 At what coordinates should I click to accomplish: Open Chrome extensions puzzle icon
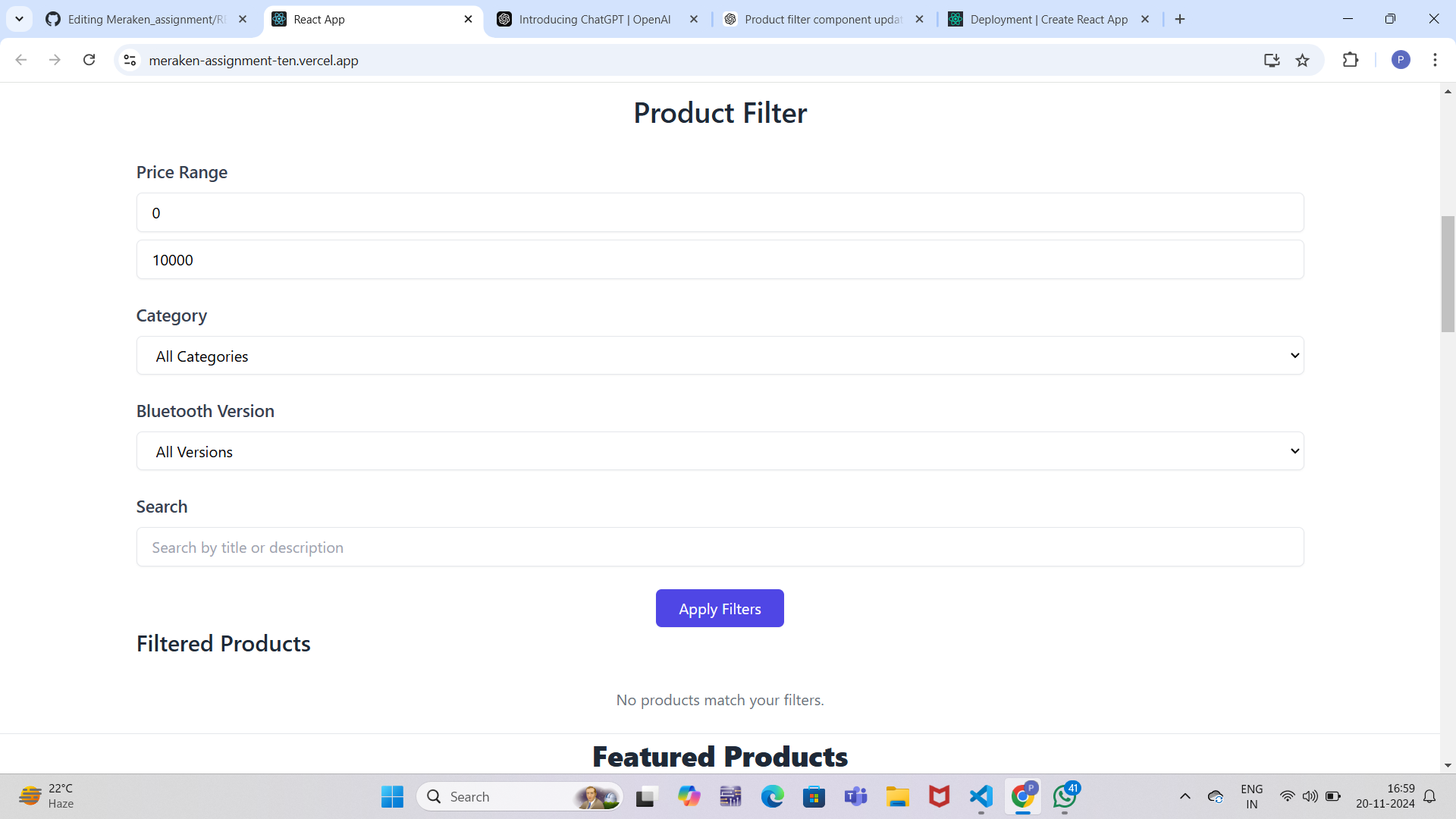click(x=1350, y=60)
